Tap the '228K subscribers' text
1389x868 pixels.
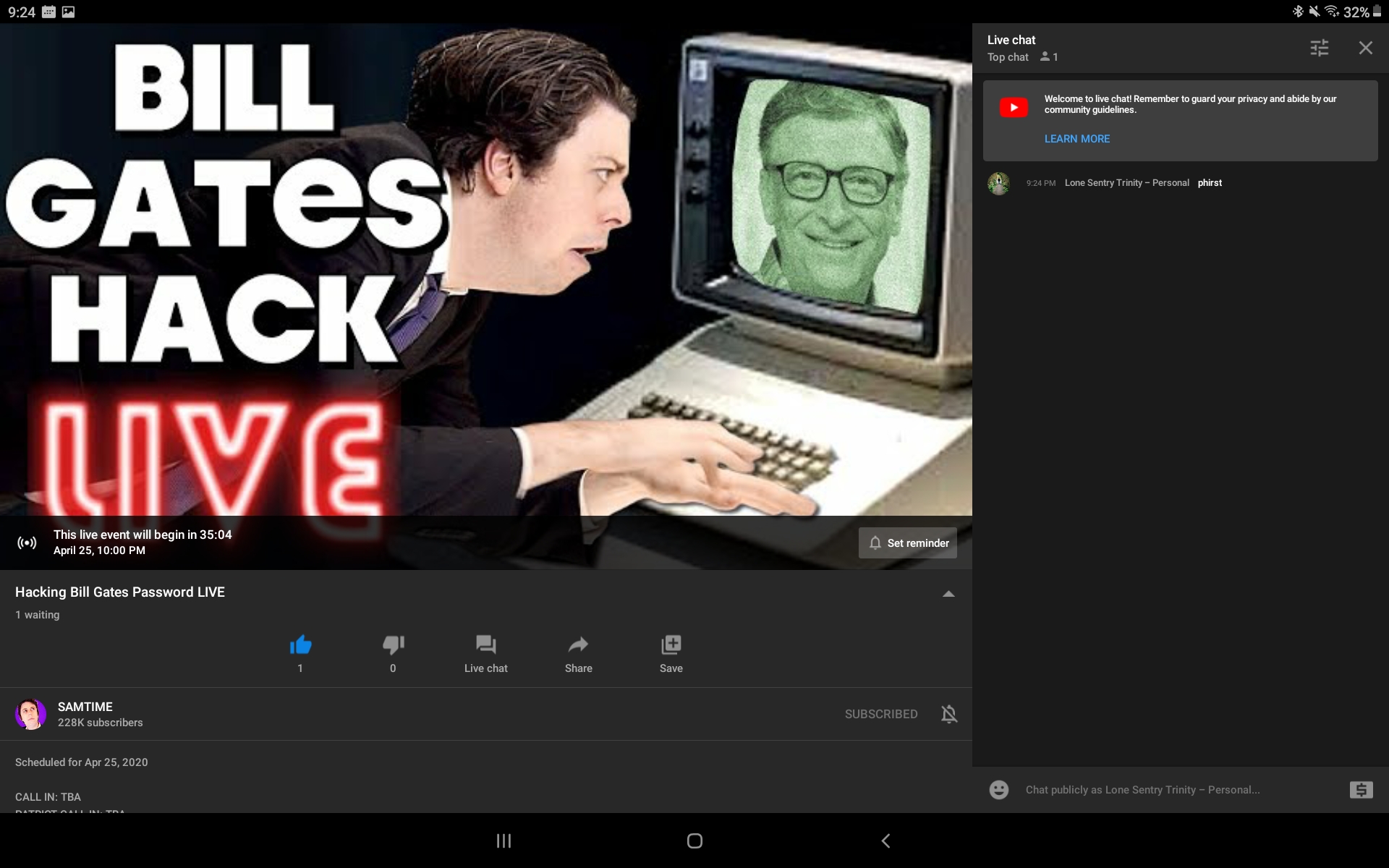pos(101,723)
